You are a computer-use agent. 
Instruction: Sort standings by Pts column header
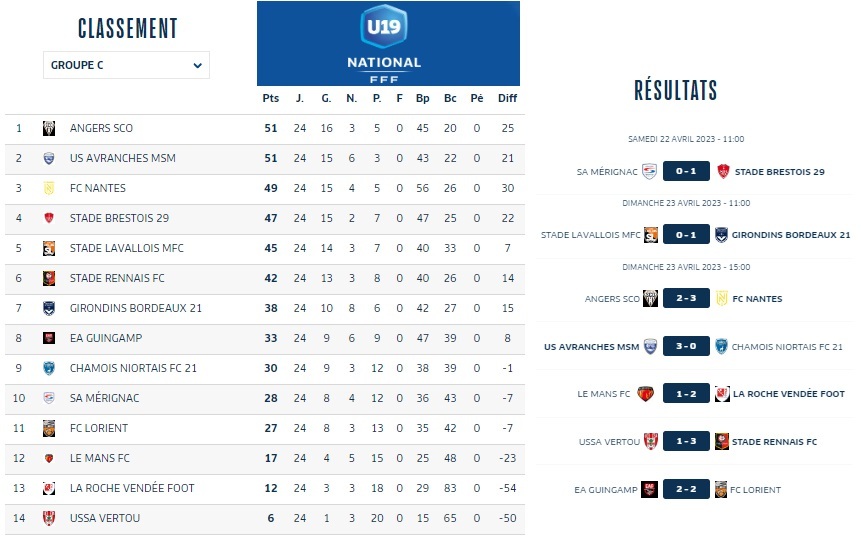tap(270, 98)
